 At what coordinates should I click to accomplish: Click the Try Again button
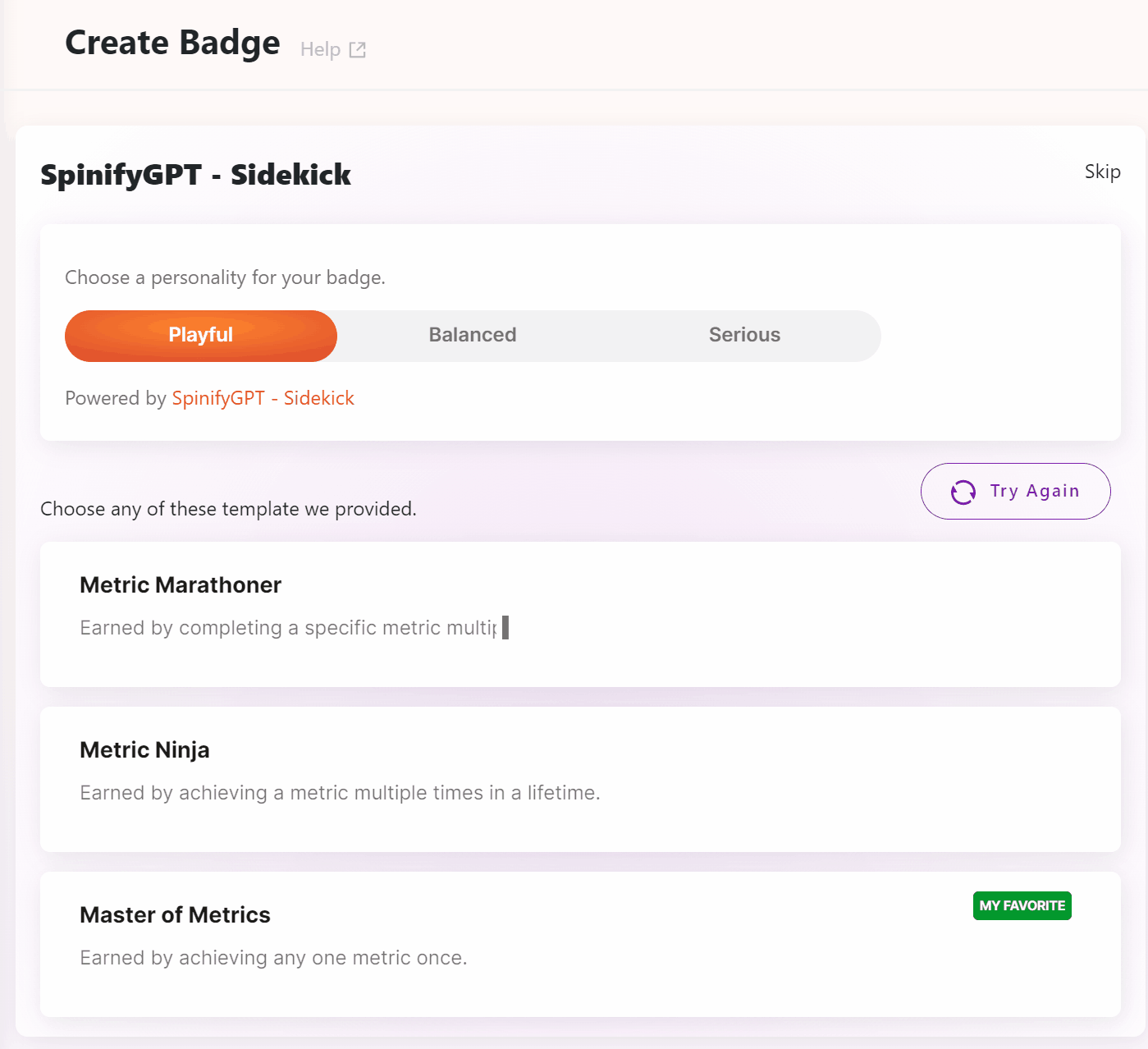tap(1015, 491)
